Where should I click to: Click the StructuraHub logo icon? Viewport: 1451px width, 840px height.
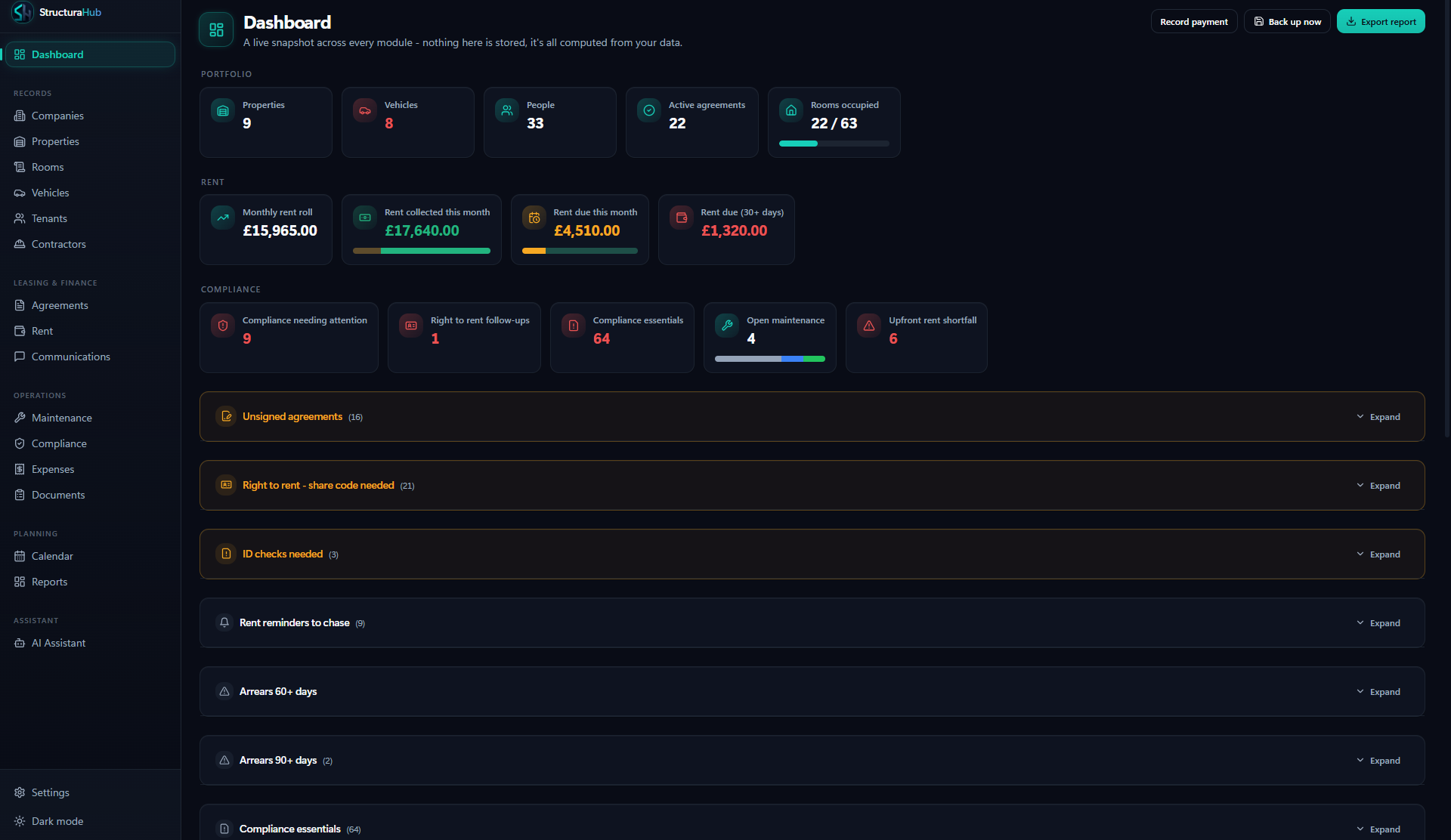point(22,12)
